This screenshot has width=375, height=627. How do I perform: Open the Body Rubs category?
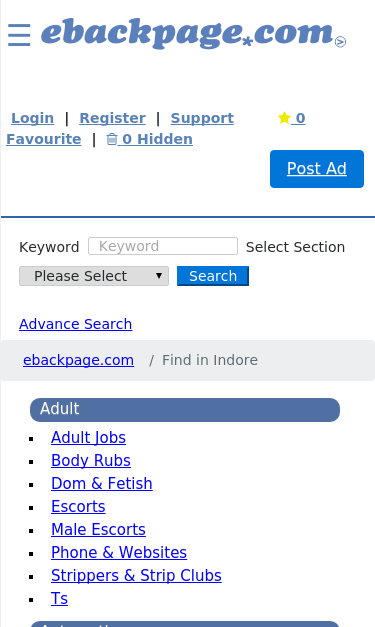pyautogui.click(x=91, y=460)
